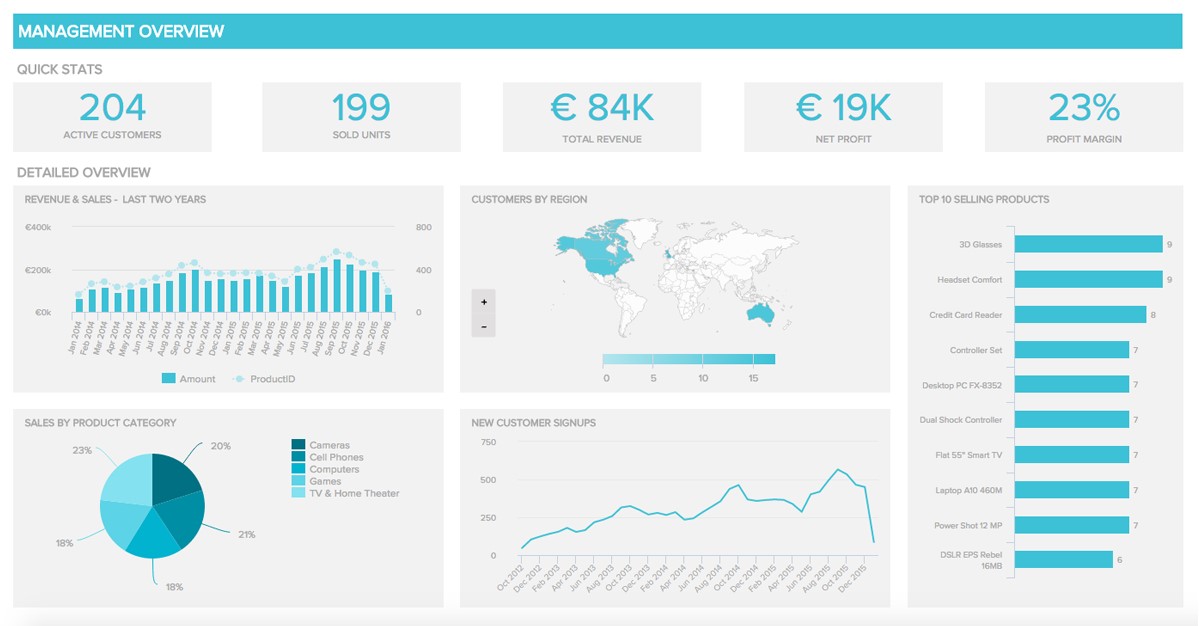Click the Desktop PC FX-8352 label
The image size is (1200, 626).
tap(962, 385)
